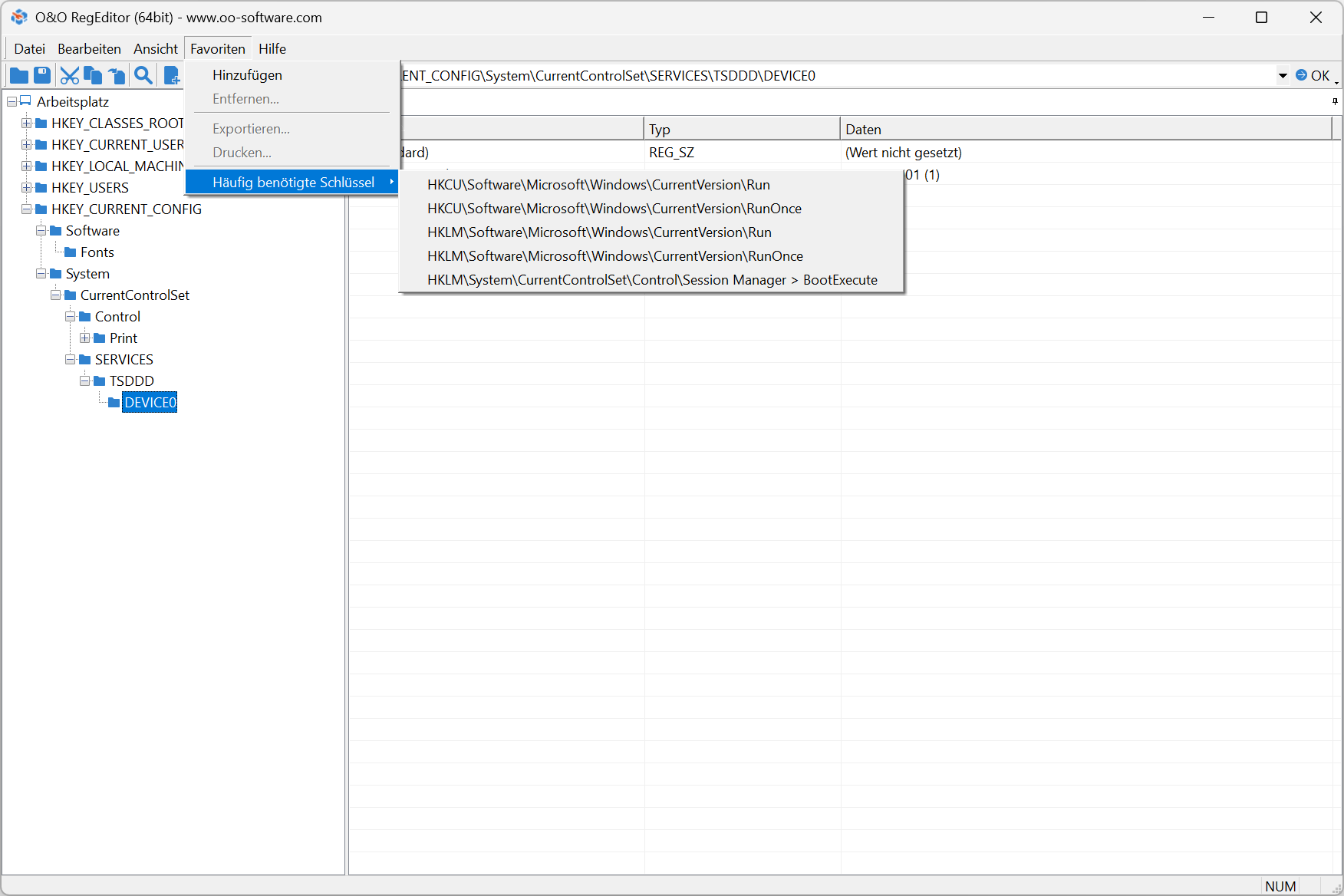Expand the Print key node

(x=85, y=338)
